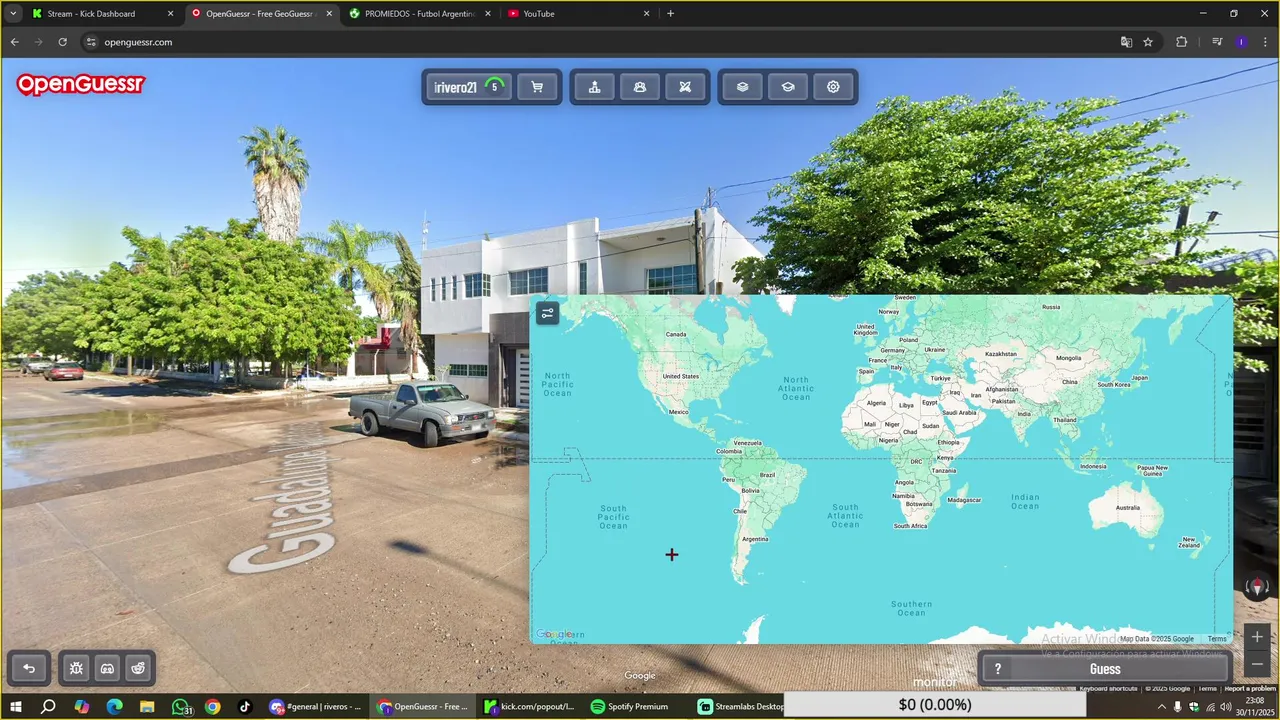Image resolution: width=1280 pixels, height=720 pixels.
Task: Open map options sliders icon
Action: [547, 313]
